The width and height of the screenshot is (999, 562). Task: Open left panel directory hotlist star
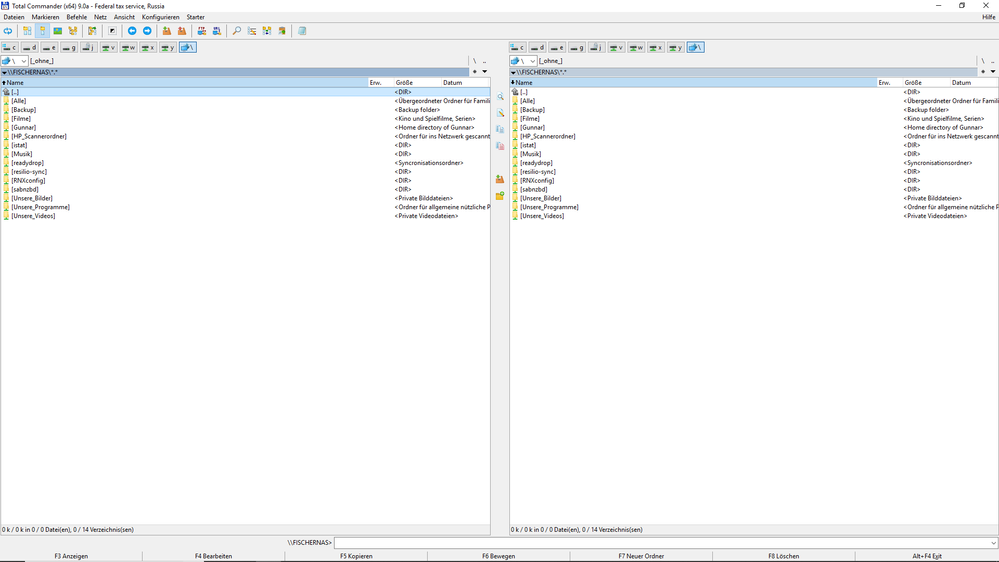(x=475, y=71)
